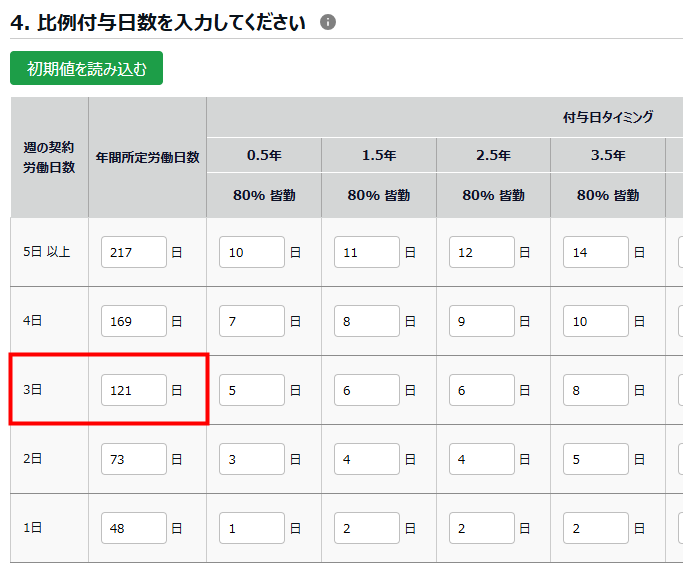
Task: Select 1.5年 field in 4日 row
Action: coord(367,321)
